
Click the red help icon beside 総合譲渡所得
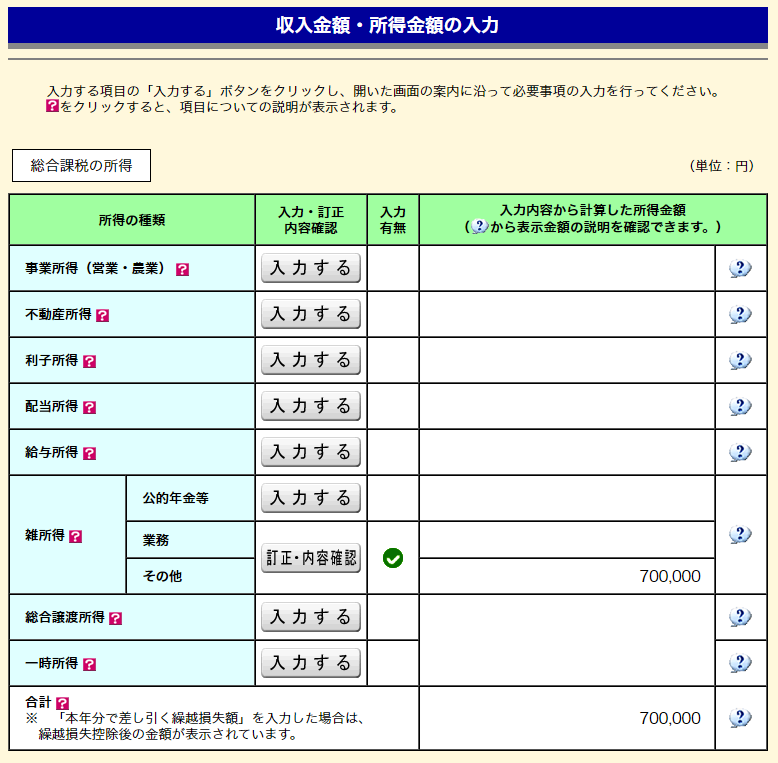click(115, 618)
